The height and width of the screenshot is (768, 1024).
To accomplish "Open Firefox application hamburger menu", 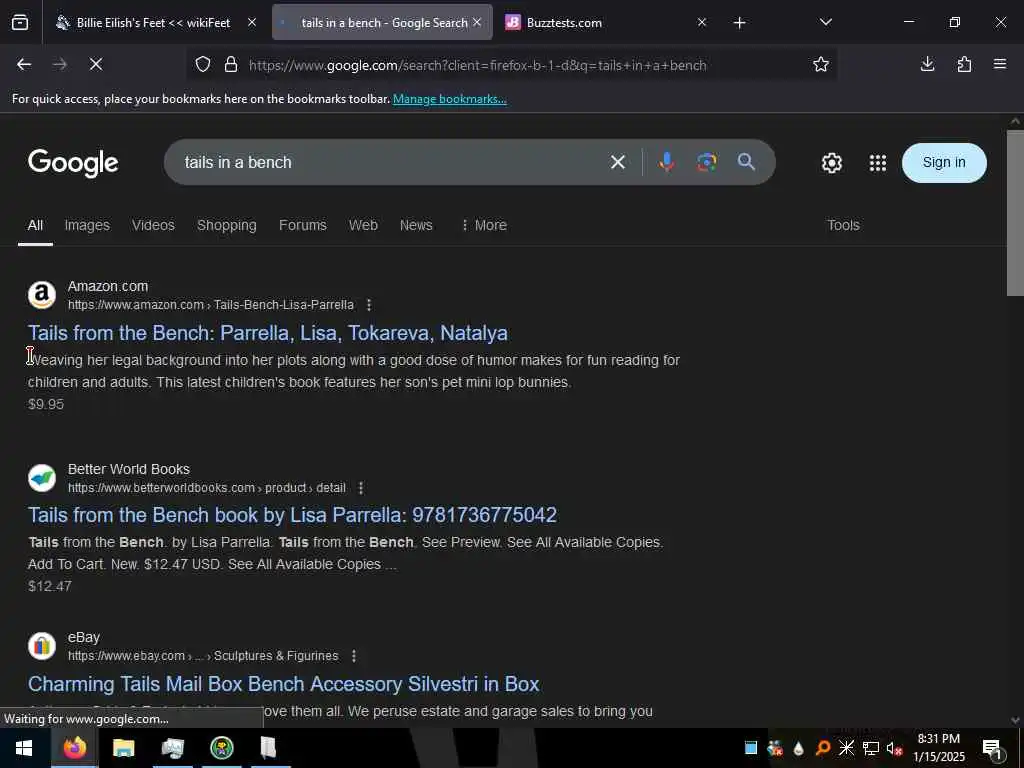I will [x=1000, y=64].
